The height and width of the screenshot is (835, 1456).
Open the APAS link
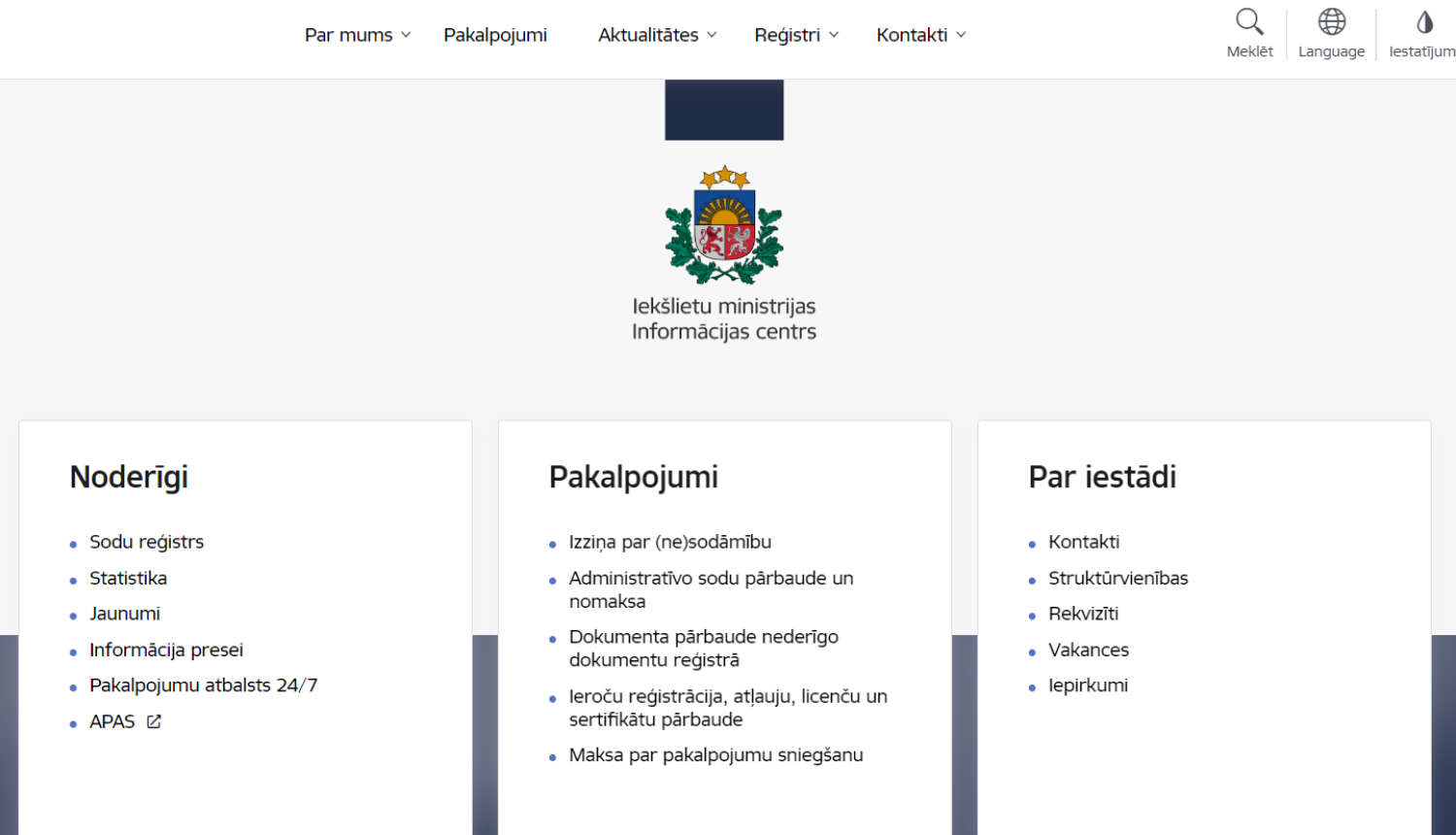click(x=112, y=721)
